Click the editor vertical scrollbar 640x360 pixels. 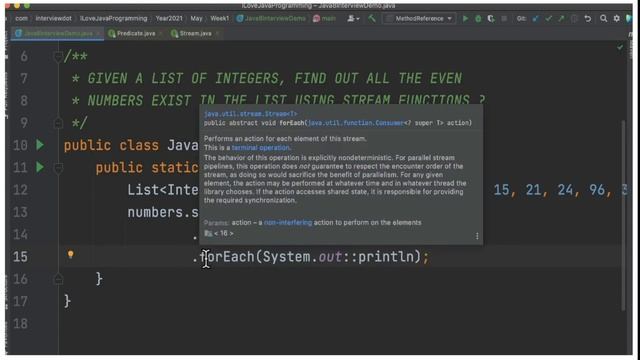tap(623, 215)
